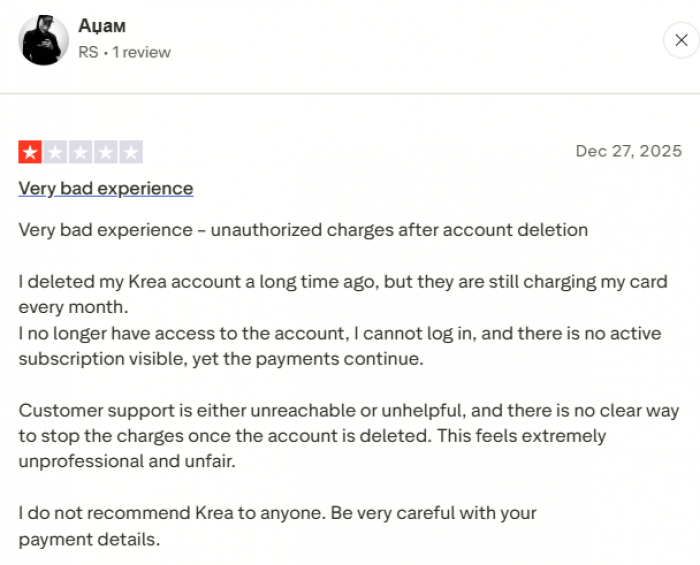Close the review dialog with the X button

[681, 40]
